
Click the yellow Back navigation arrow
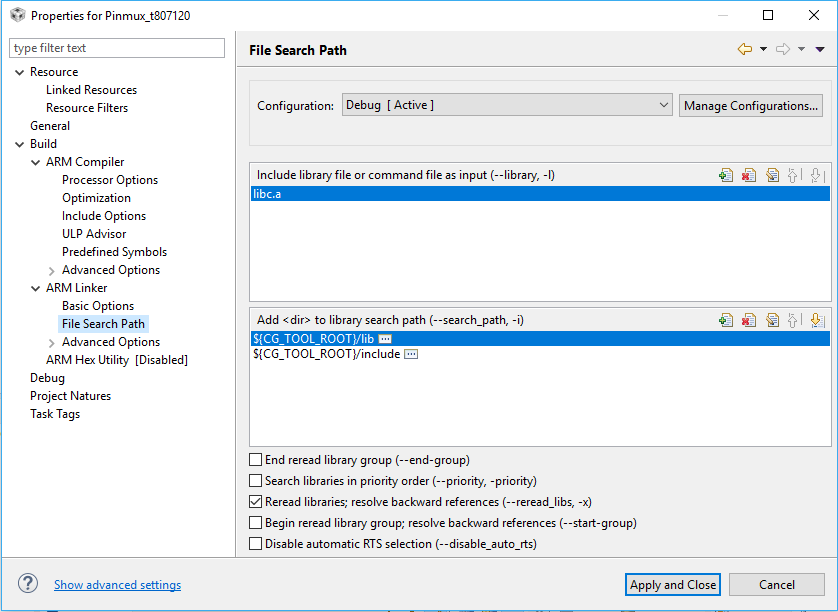pyautogui.click(x=744, y=49)
